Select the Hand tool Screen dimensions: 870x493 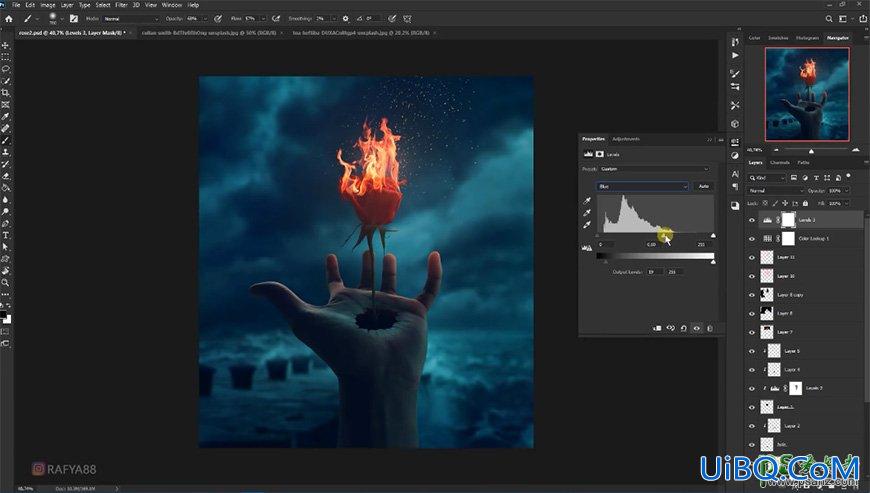pyautogui.click(x=6, y=271)
